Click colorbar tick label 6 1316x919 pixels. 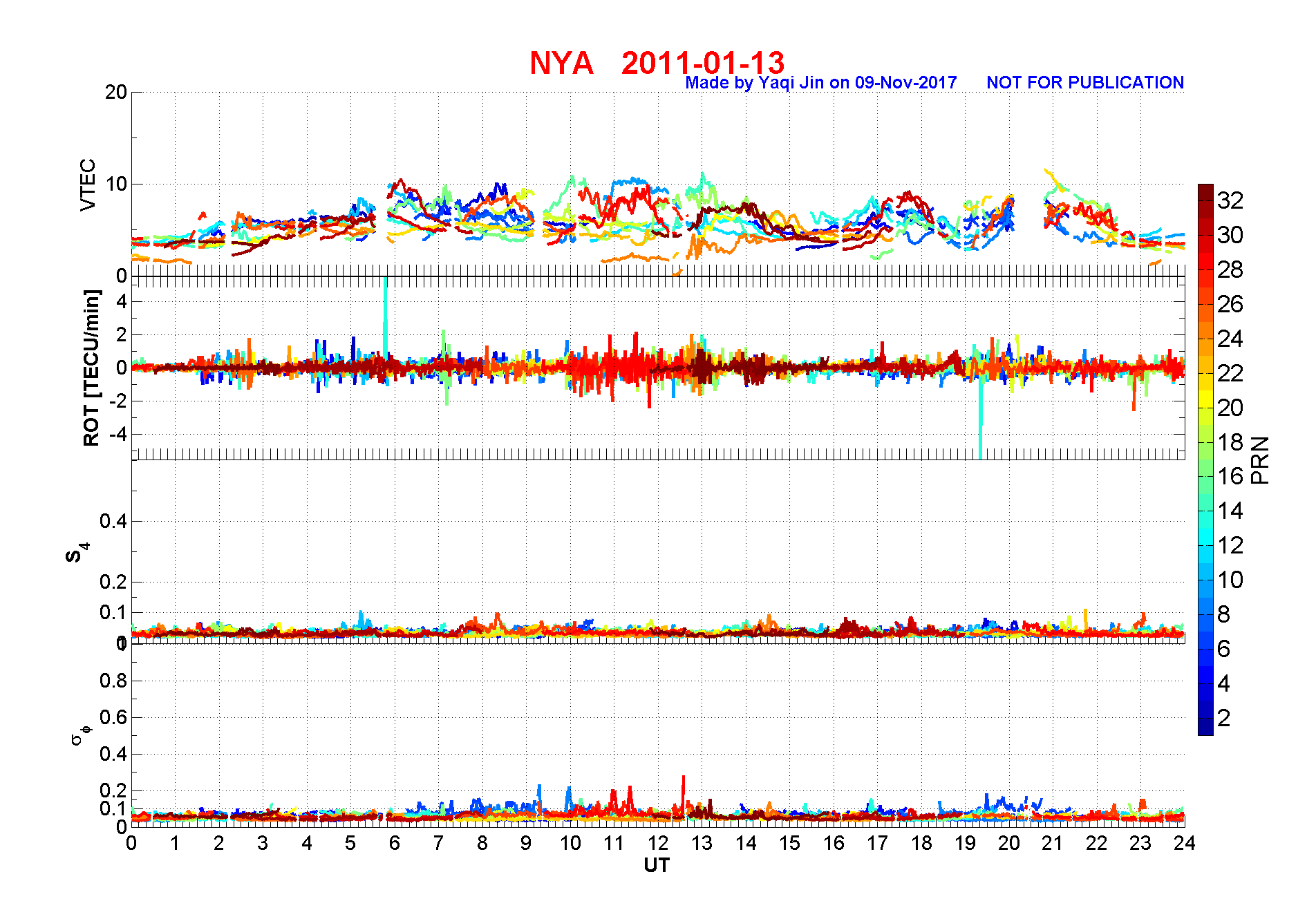1223,649
